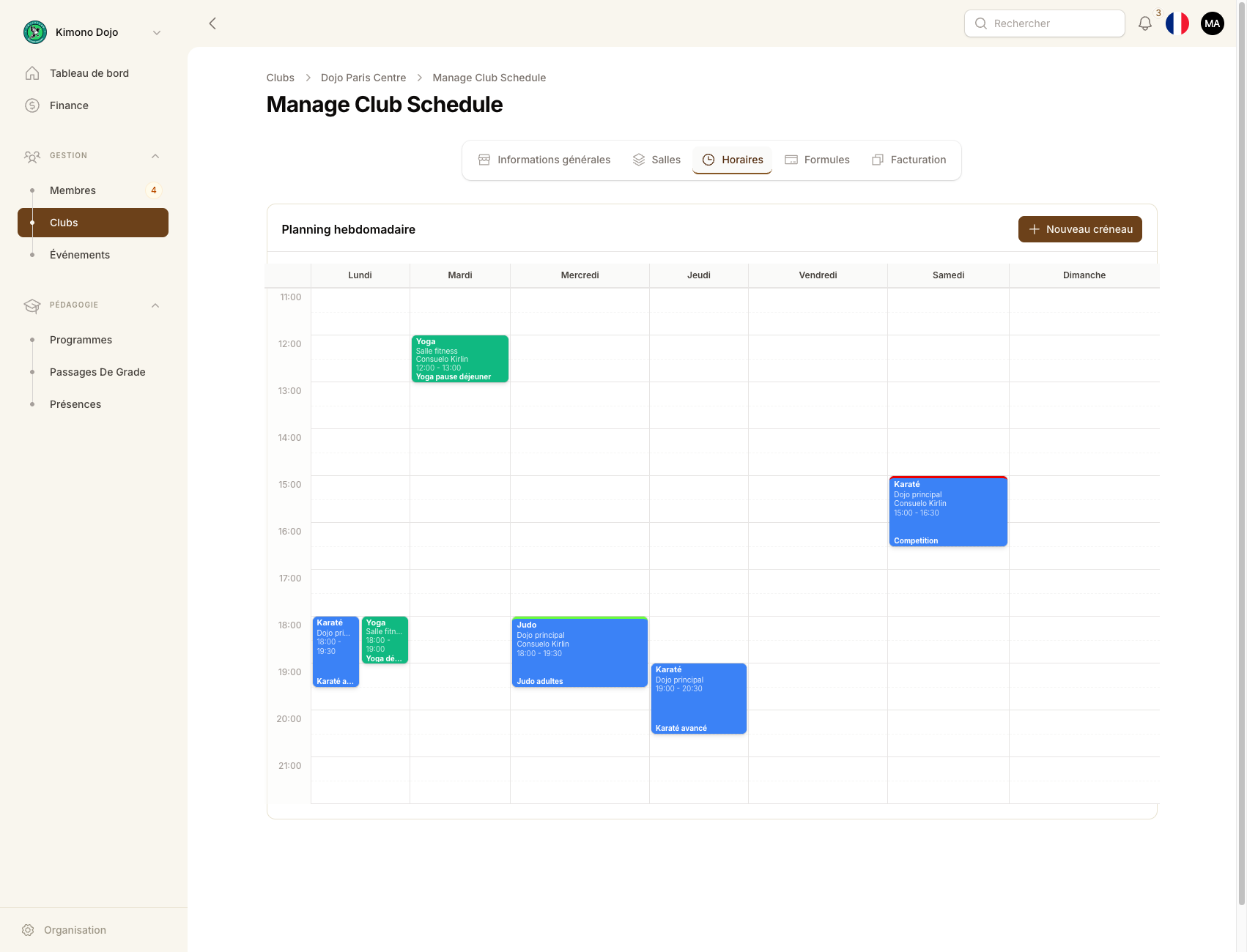Click the Nouveau créneau button

pyautogui.click(x=1080, y=229)
